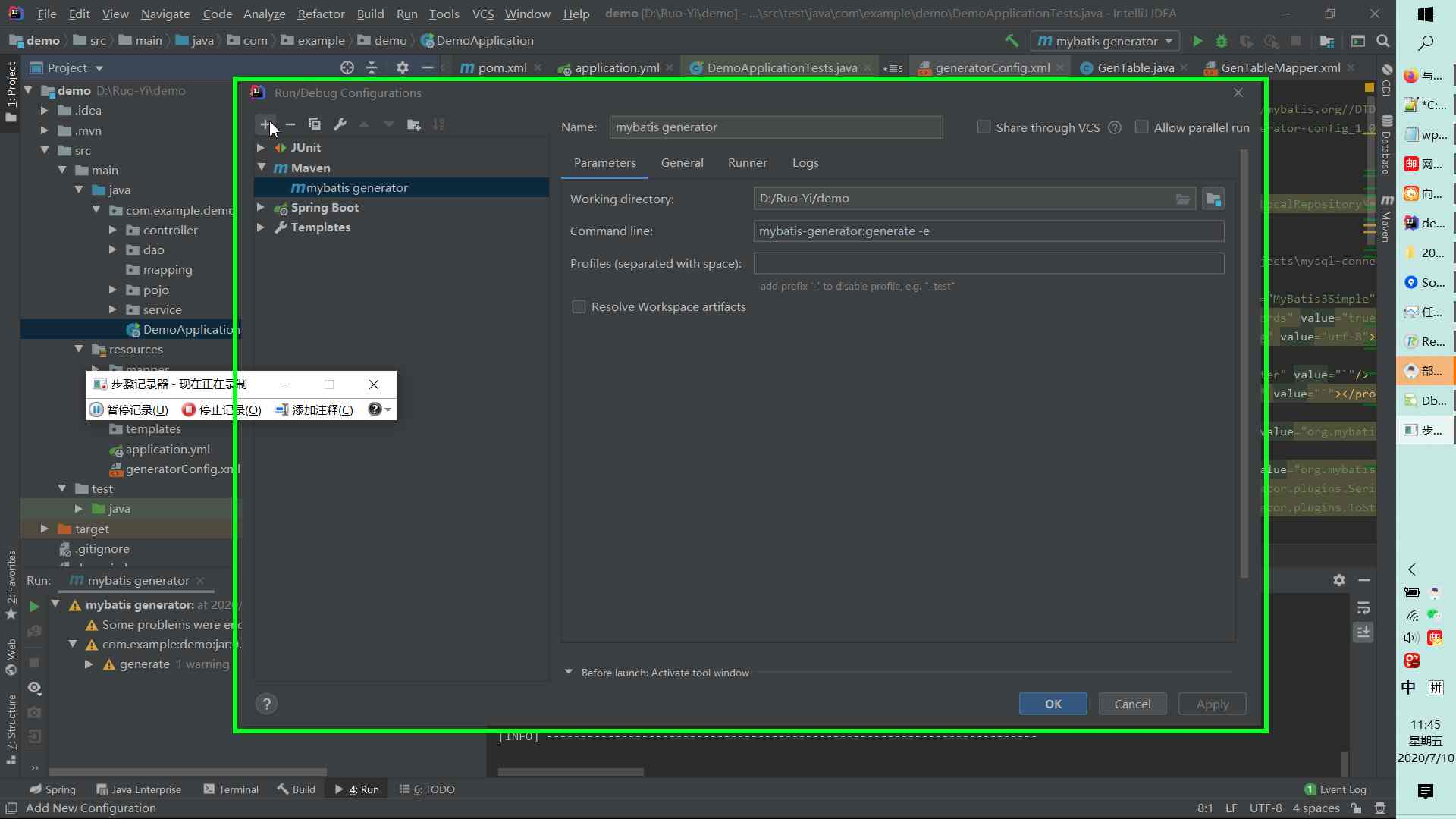Click the Edit Templates wrench icon

click(x=340, y=124)
